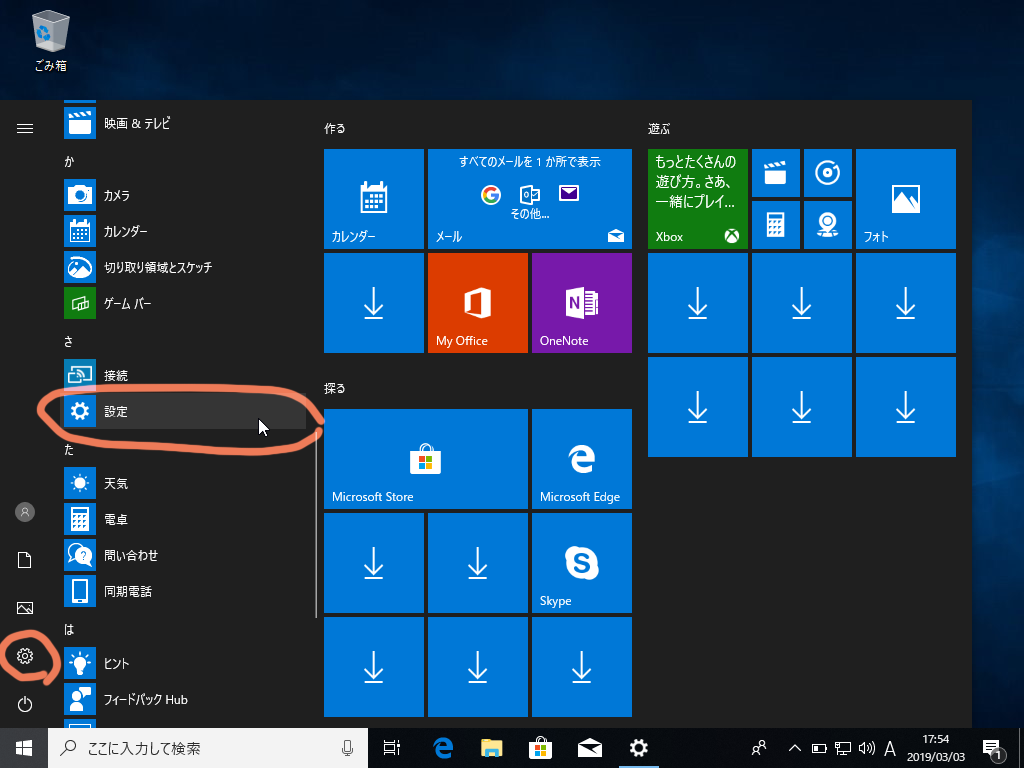Expand hidden icons with tray chevron

(794, 747)
